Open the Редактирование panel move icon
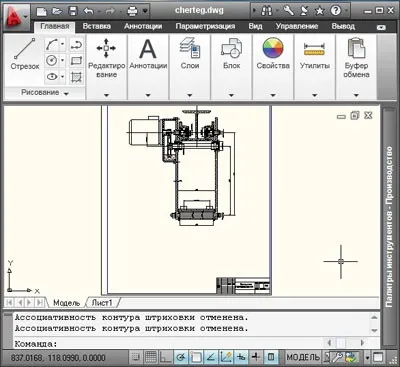This screenshot has width=400, height=367. pyautogui.click(x=106, y=48)
